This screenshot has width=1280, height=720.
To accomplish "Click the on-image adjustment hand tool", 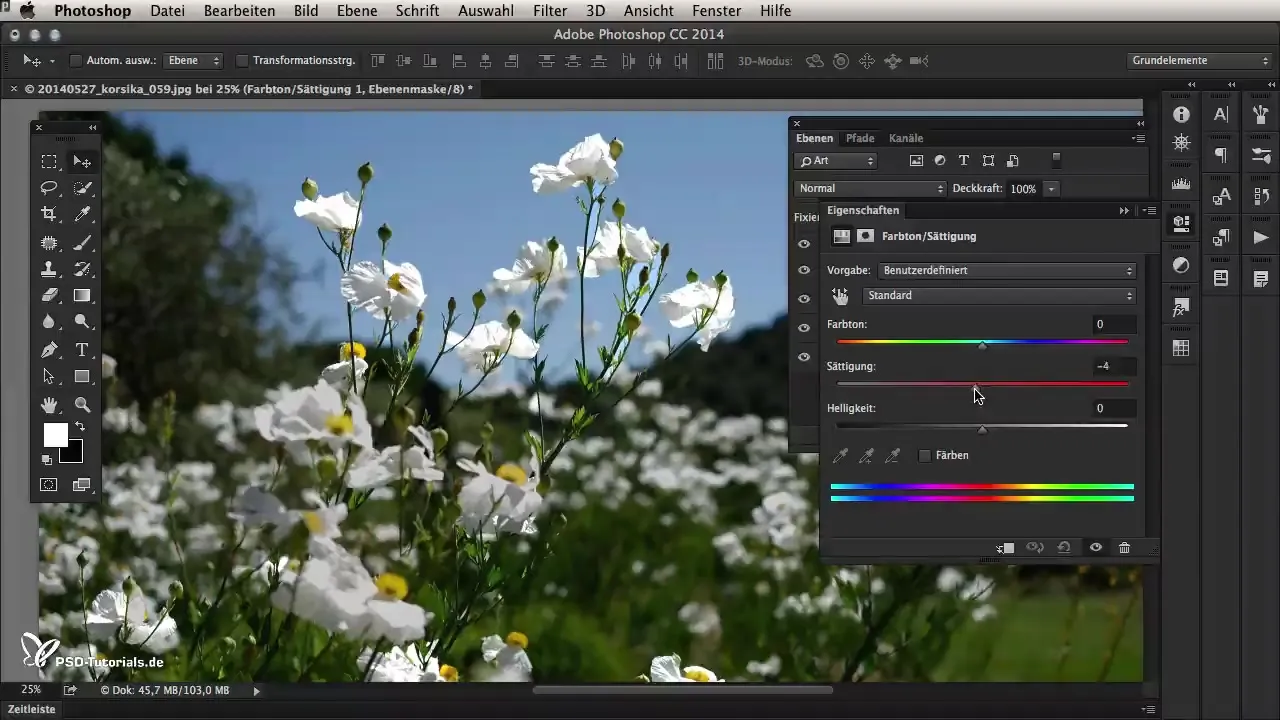I will [841, 296].
